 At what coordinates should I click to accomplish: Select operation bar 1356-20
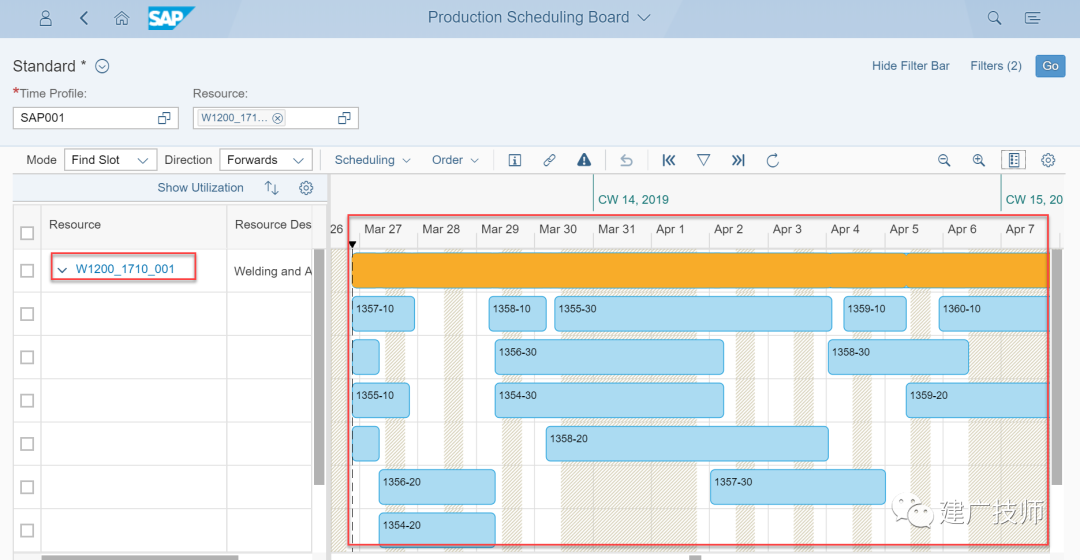coord(437,487)
